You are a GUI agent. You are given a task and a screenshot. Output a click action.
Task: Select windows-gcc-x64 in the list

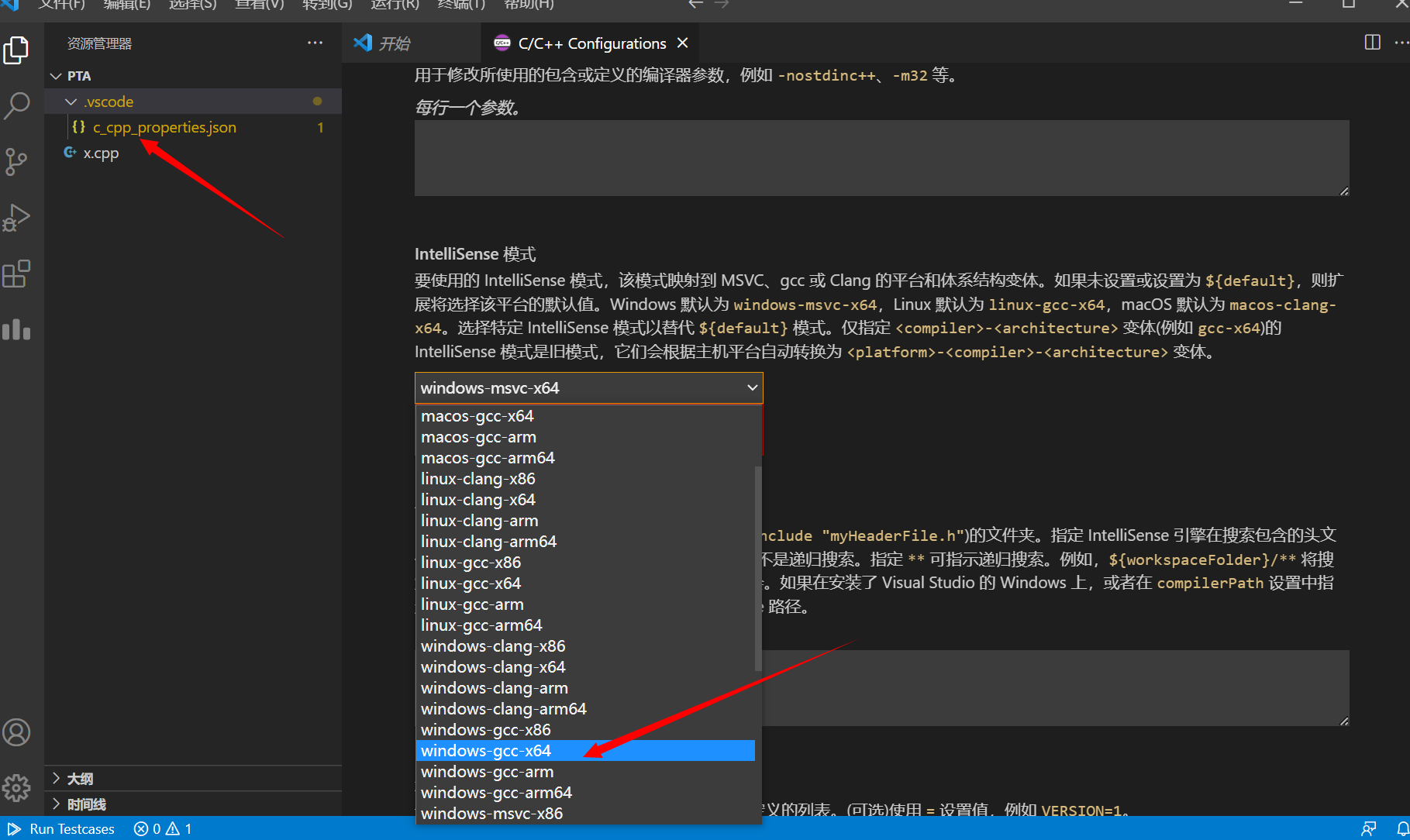click(x=585, y=751)
